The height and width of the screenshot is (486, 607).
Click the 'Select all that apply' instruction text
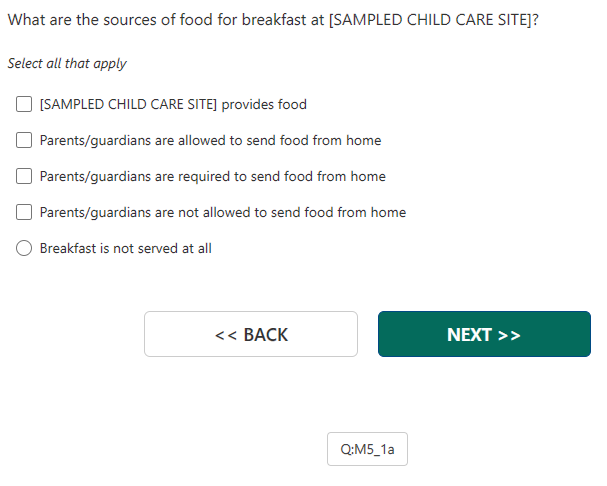coord(67,63)
